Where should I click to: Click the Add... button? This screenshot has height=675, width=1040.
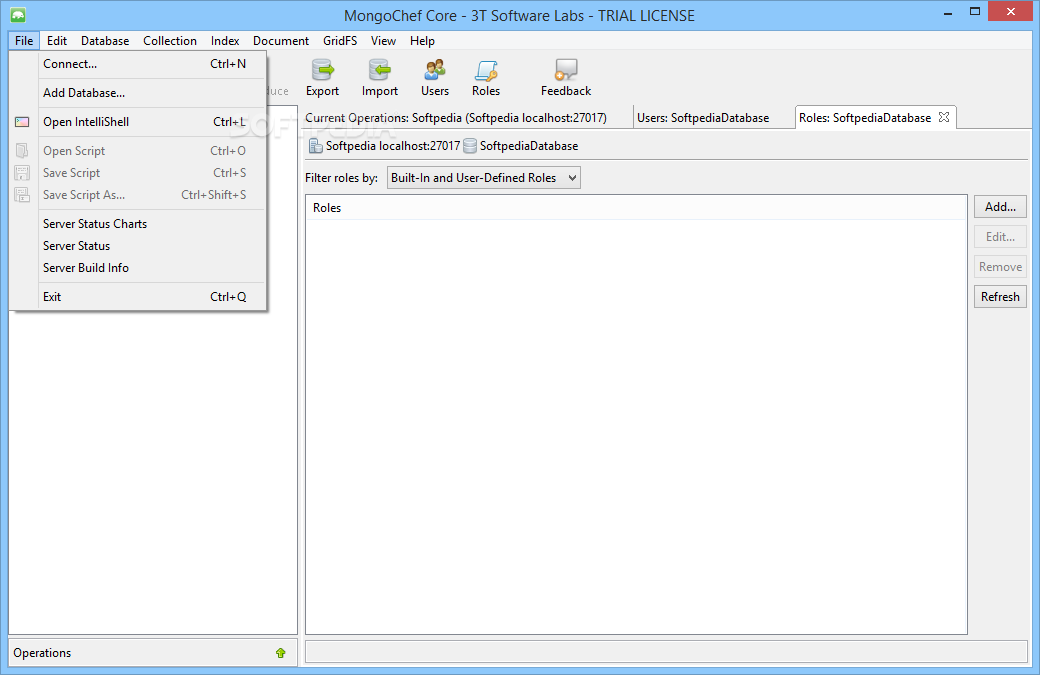point(1000,207)
